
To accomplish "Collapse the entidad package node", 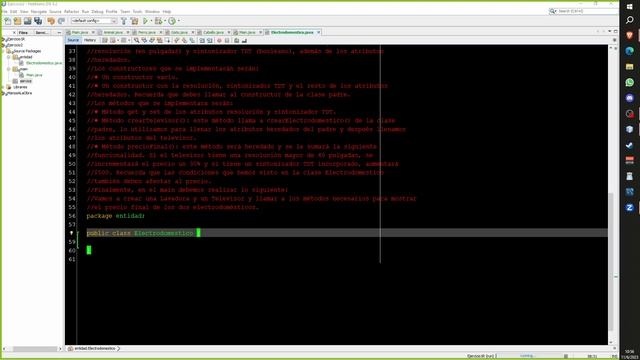I will click(x=9, y=57).
